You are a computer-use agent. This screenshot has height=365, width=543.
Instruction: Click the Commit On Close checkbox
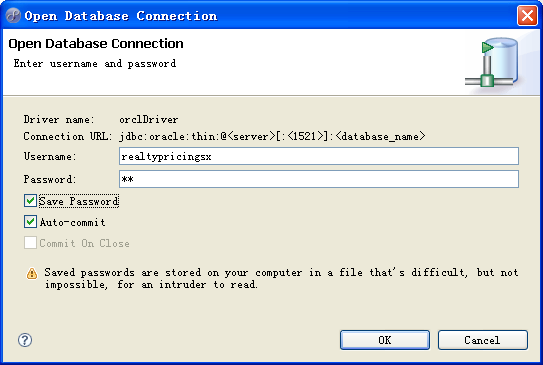tap(30, 243)
